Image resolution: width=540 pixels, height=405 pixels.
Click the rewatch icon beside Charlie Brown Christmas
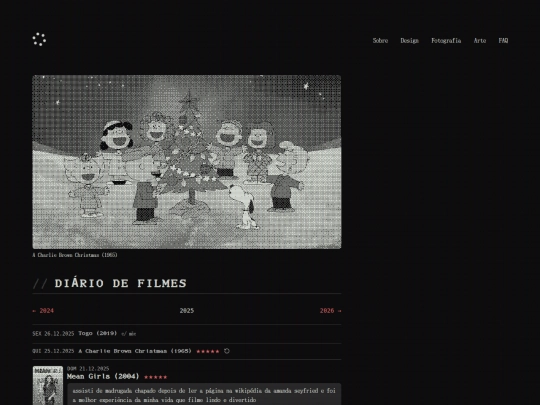click(x=227, y=351)
